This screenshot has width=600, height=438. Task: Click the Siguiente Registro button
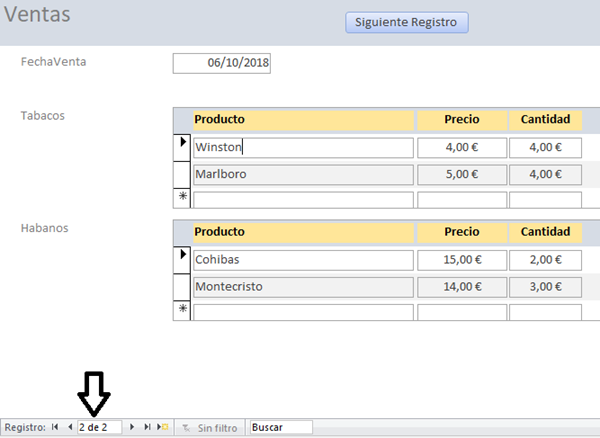click(x=407, y=23)
